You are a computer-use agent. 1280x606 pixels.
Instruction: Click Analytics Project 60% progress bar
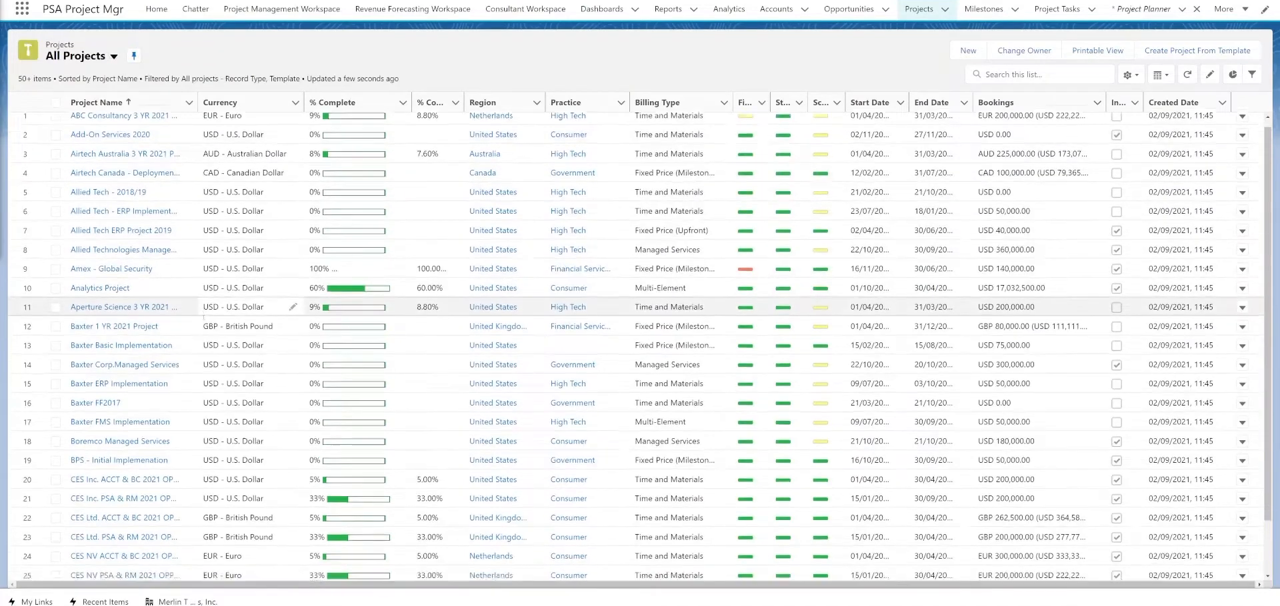point(358,288)
